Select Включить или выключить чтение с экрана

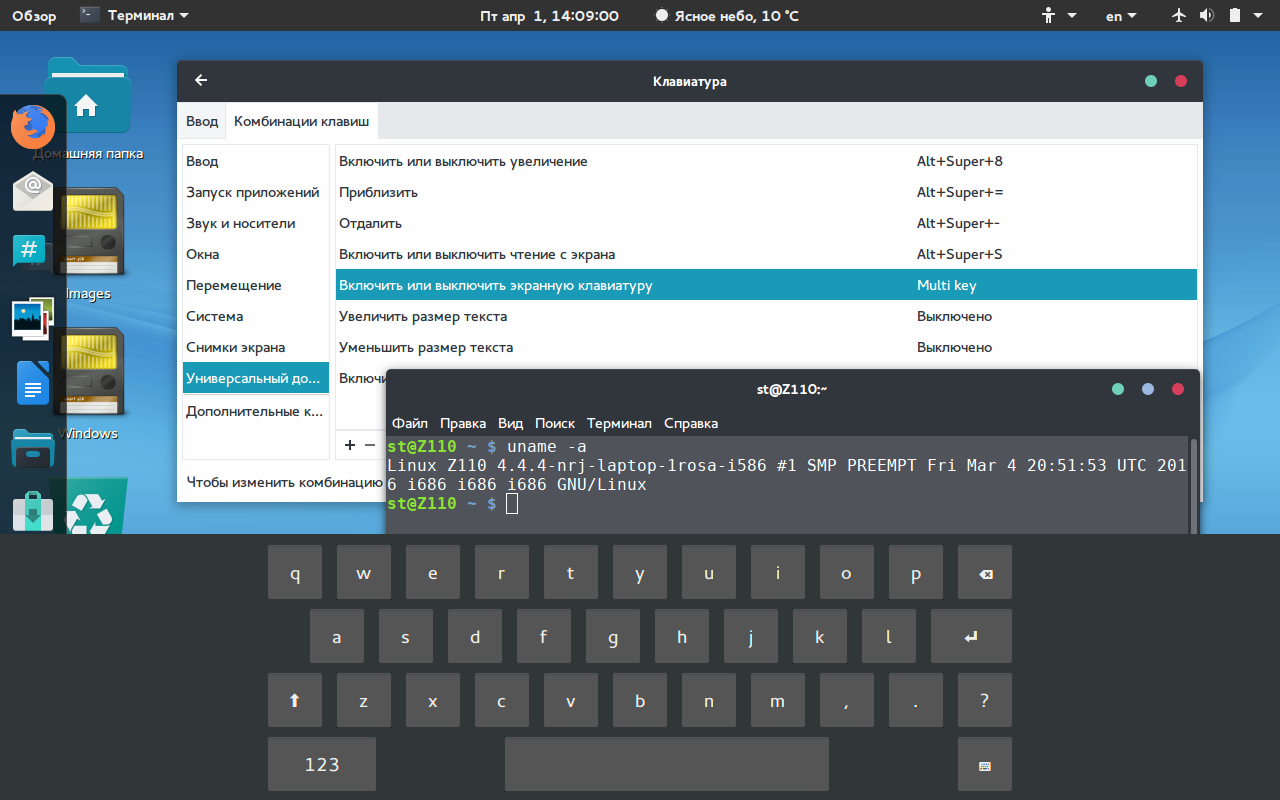(x=766, y=254)
